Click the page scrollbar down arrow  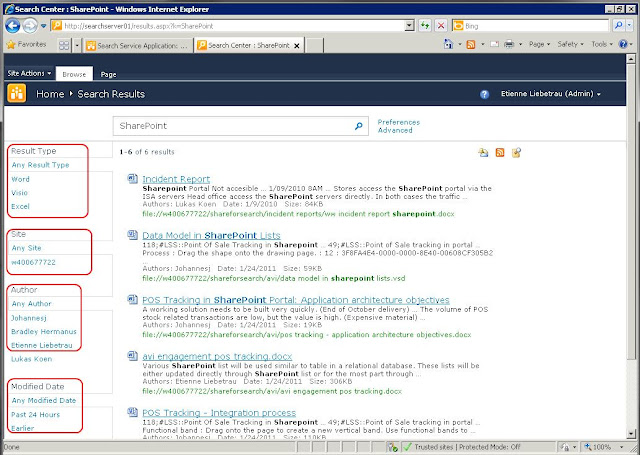631,434
